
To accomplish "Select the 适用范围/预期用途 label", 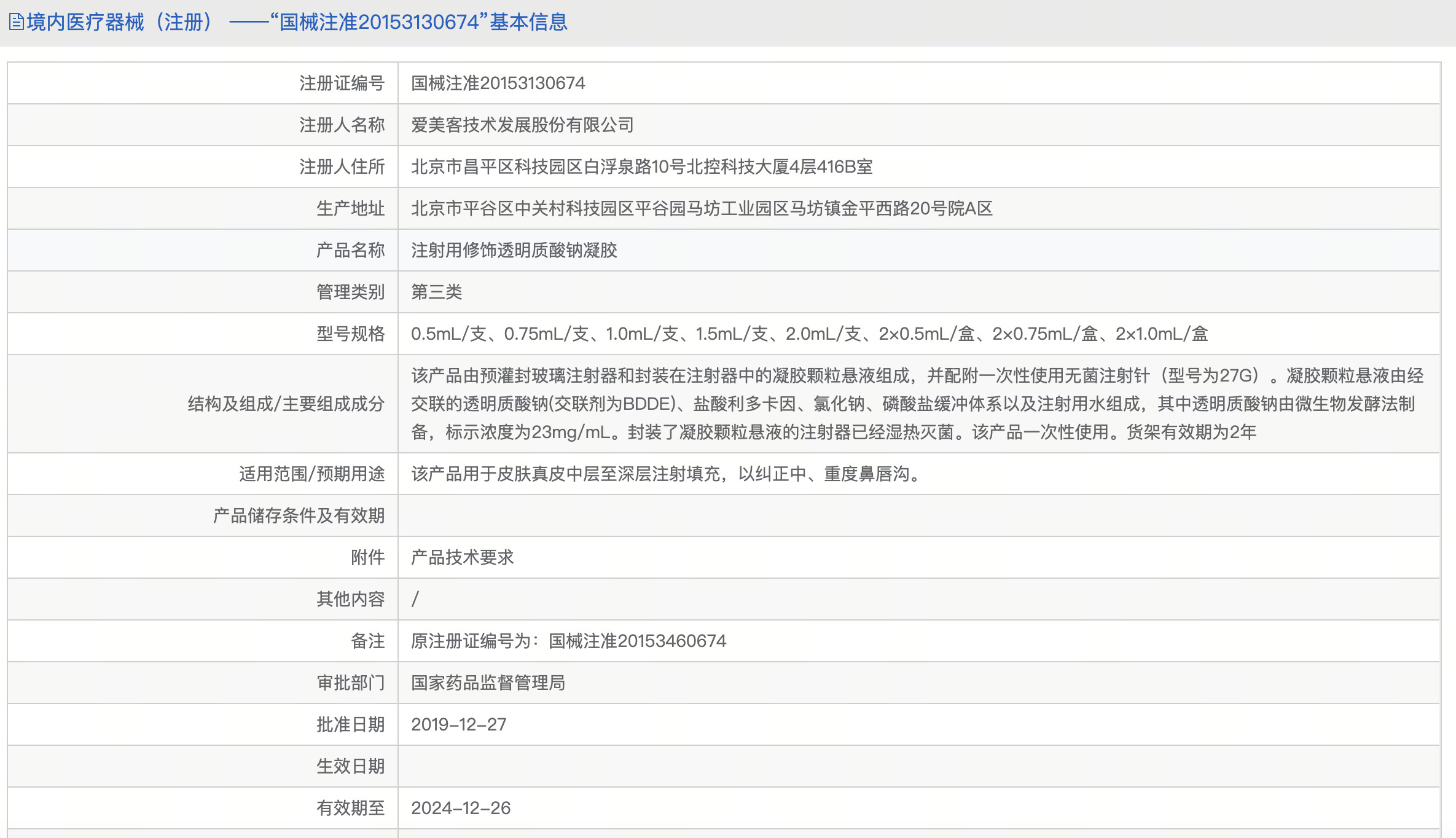I will [x=312, y=474].
